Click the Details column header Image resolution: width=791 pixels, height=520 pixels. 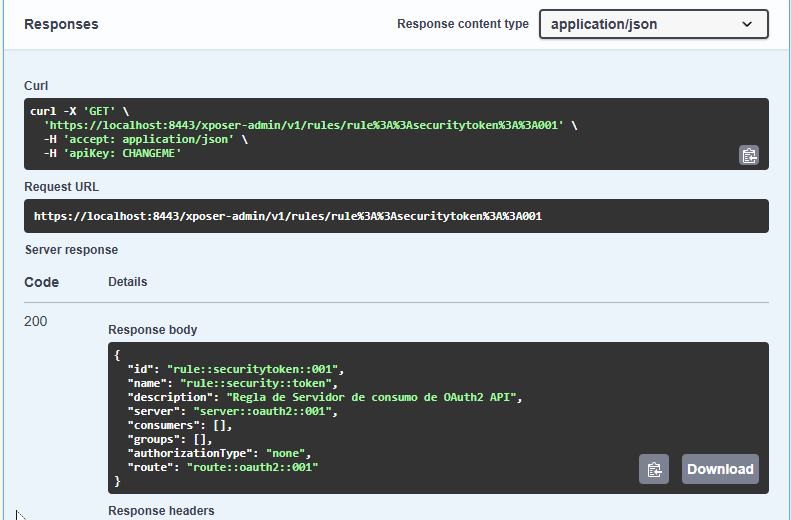[127, 282]
